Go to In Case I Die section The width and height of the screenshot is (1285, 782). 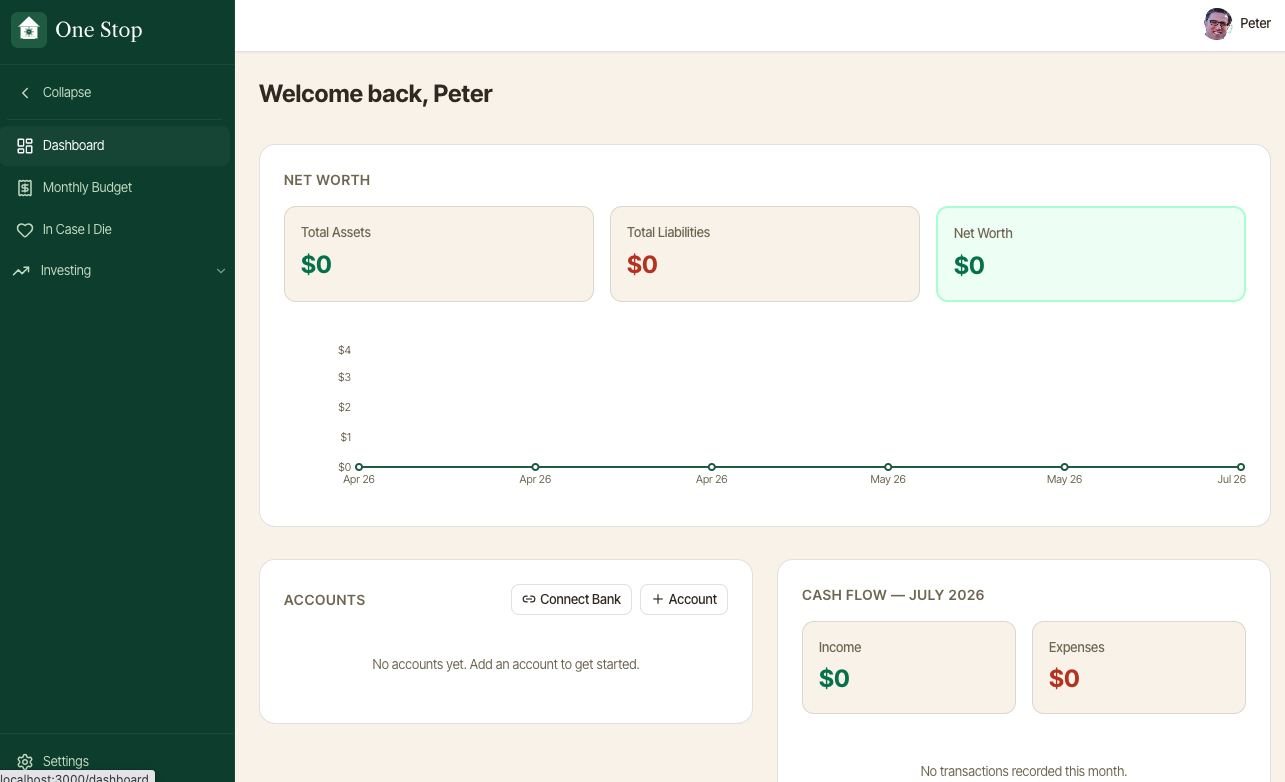click(x=115, y=230)
